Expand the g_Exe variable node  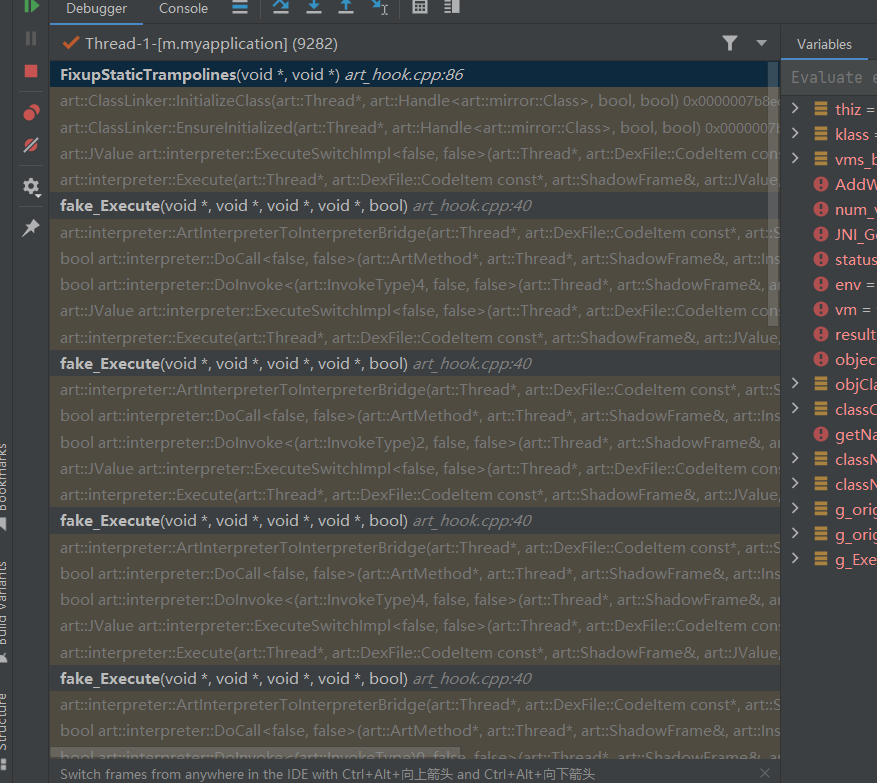(795, 558)
